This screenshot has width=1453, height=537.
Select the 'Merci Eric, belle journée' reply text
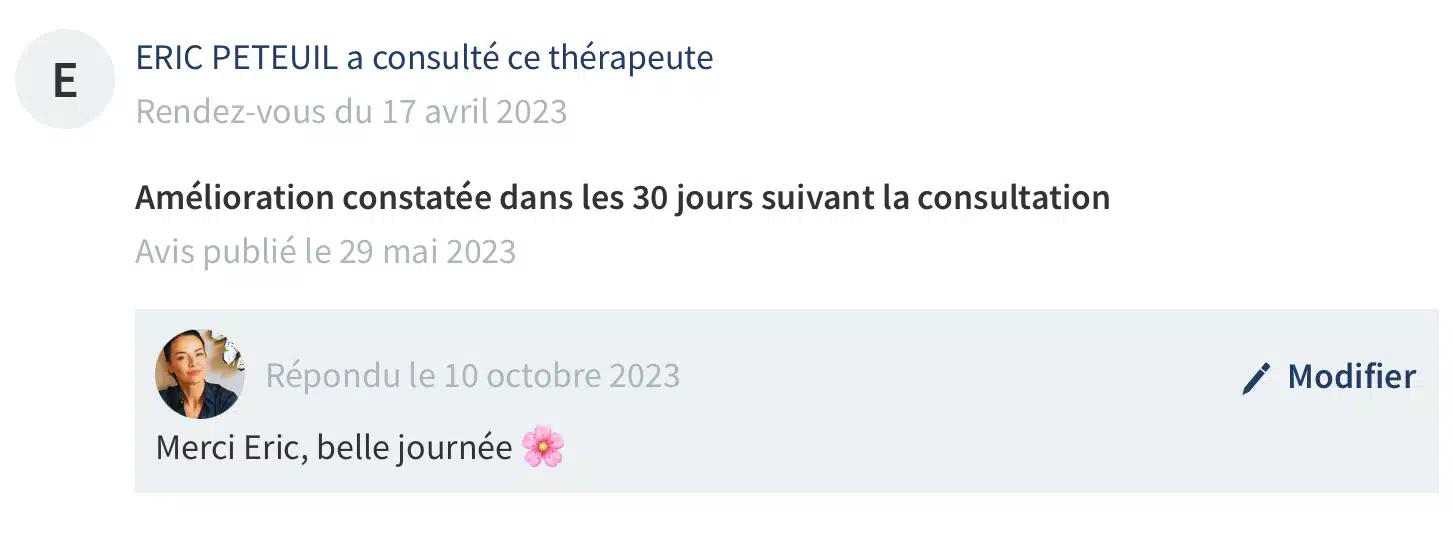click(x=334, y=448)
